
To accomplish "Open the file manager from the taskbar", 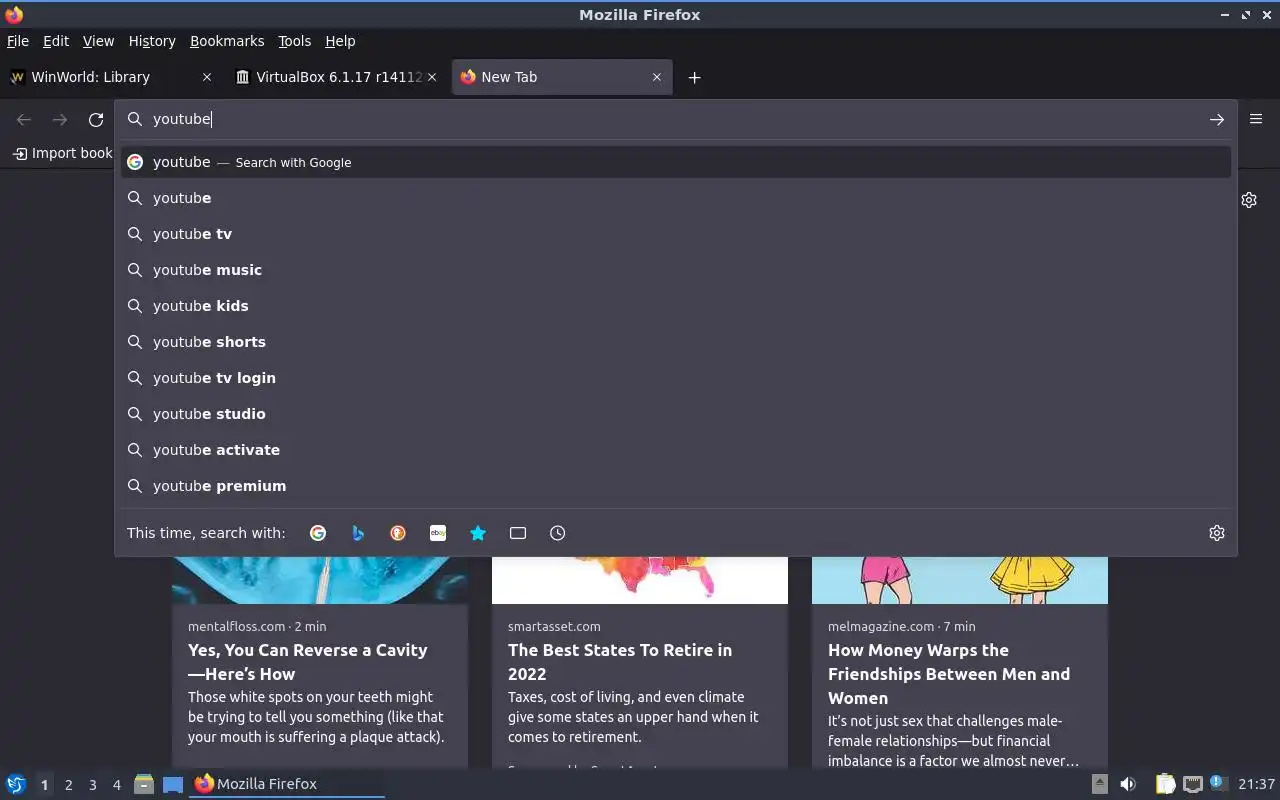I will tap(144, 784).
